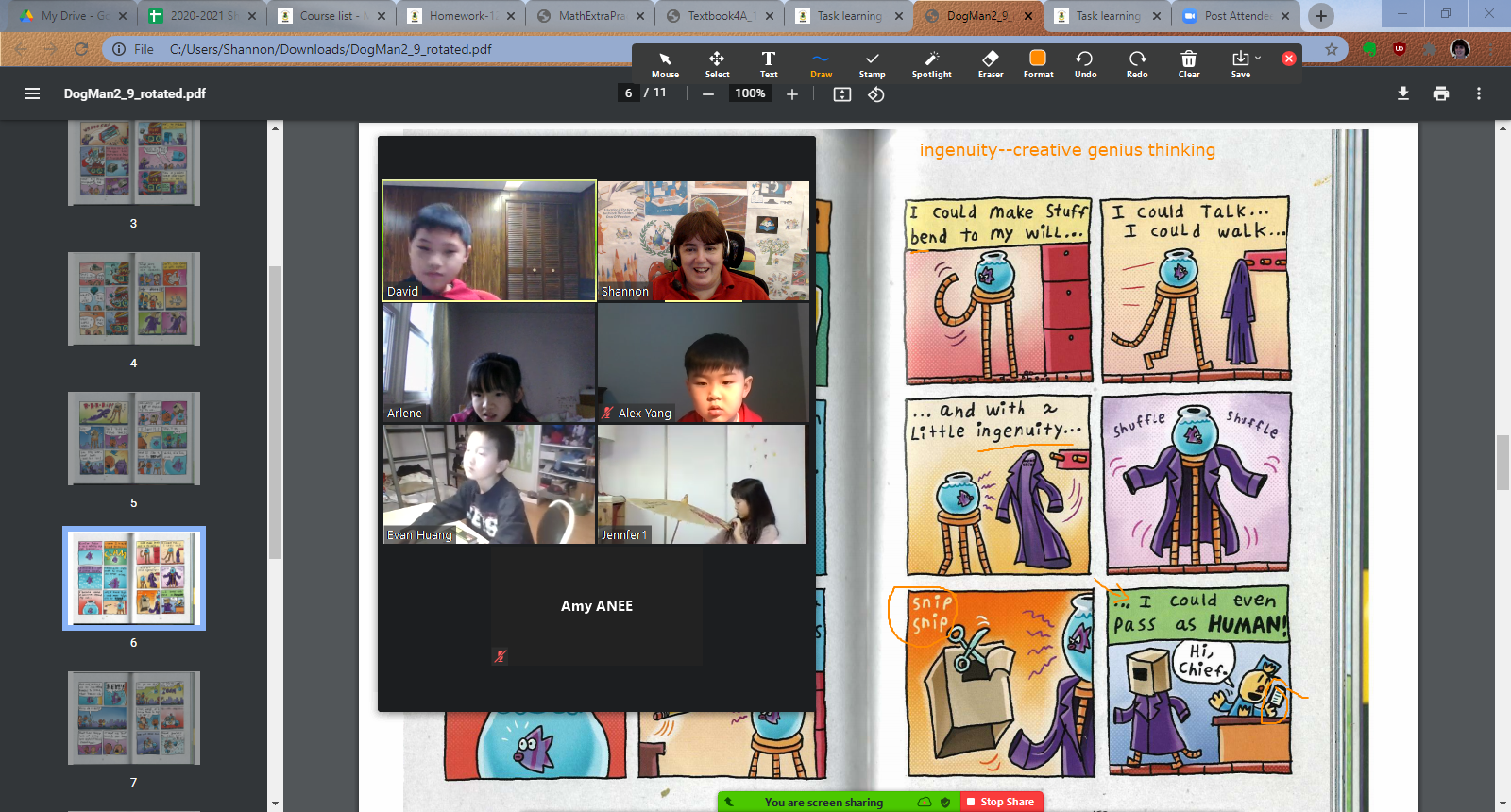The width and height of the screenshot is (1511, 812).
Task: Open the PDF viewer more options menu
Action: (1479, 93)
